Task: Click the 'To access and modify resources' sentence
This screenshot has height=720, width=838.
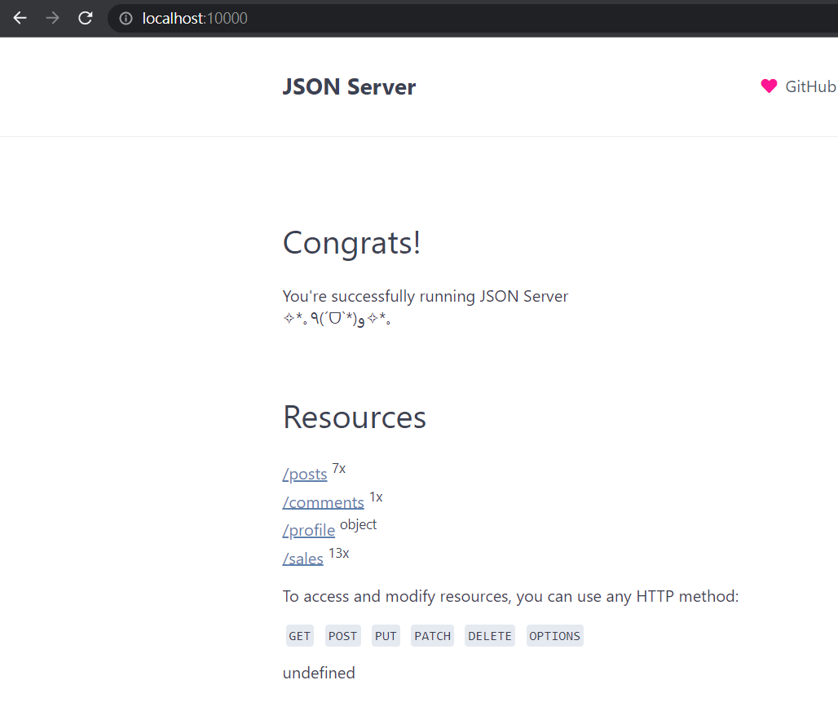Action: (x=510, y=597)
